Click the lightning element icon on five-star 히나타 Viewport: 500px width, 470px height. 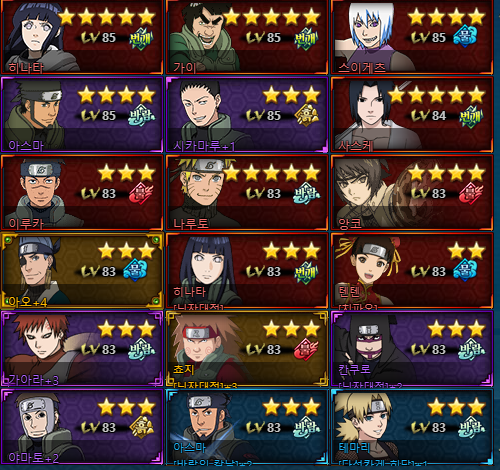click(x=141, y=38)
